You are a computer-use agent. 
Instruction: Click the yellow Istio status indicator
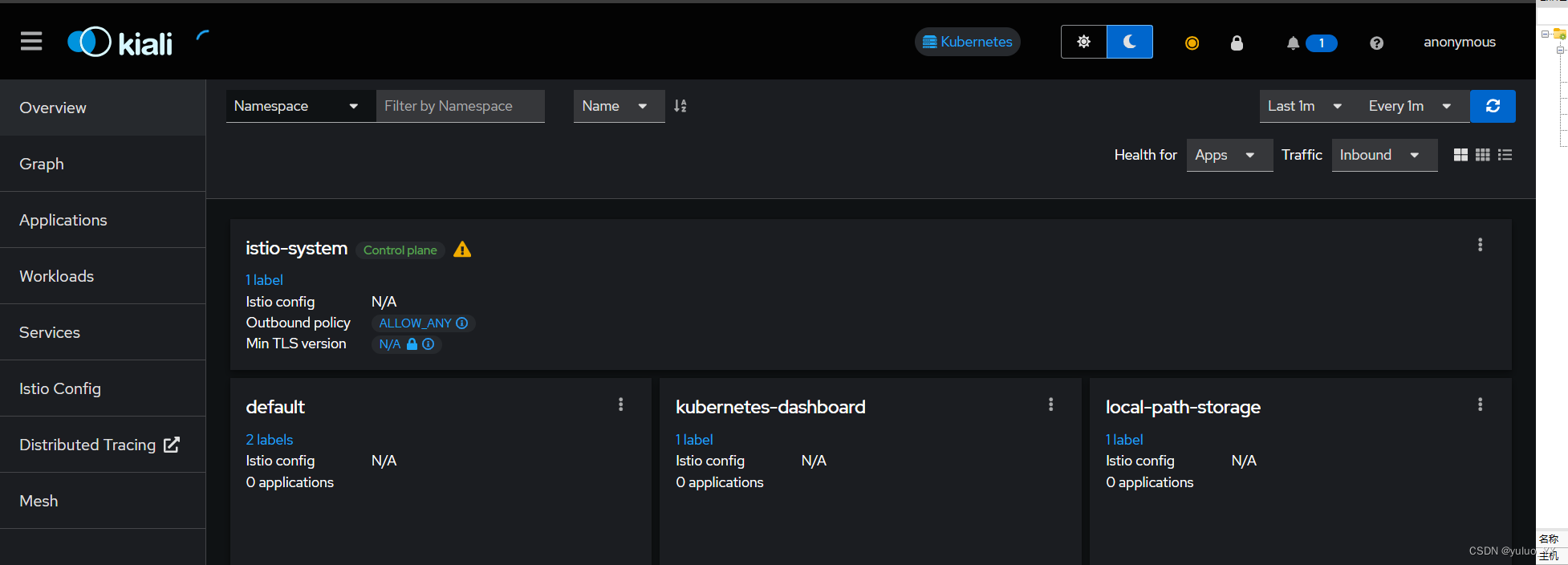coord(1192,43)
